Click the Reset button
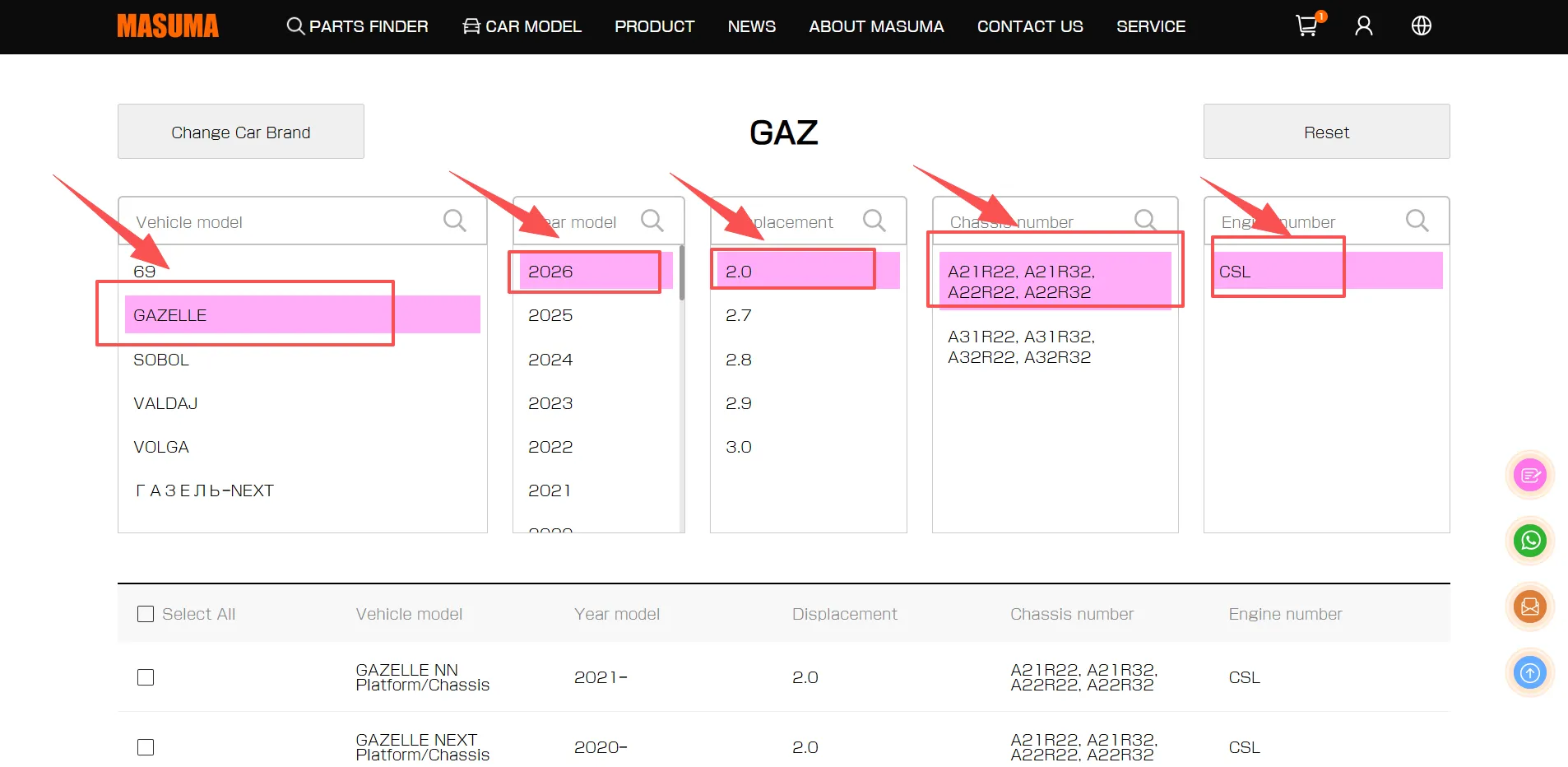The image size is (1568, 767). click(1326, 132)
